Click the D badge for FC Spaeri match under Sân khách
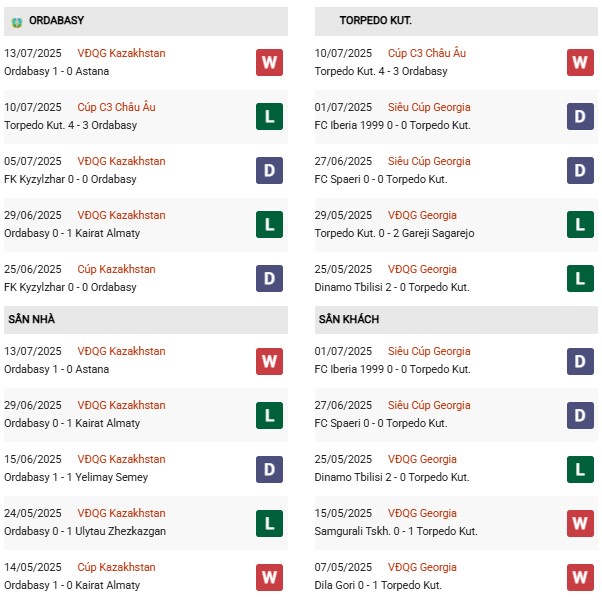602x601 pixels. click(x=580, y=415)
